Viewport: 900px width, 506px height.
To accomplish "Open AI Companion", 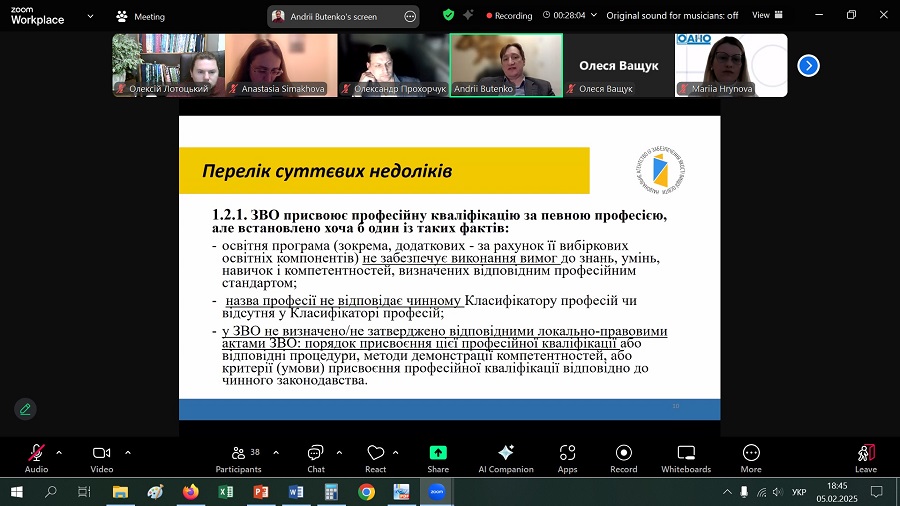I will [x=505, y=454].
